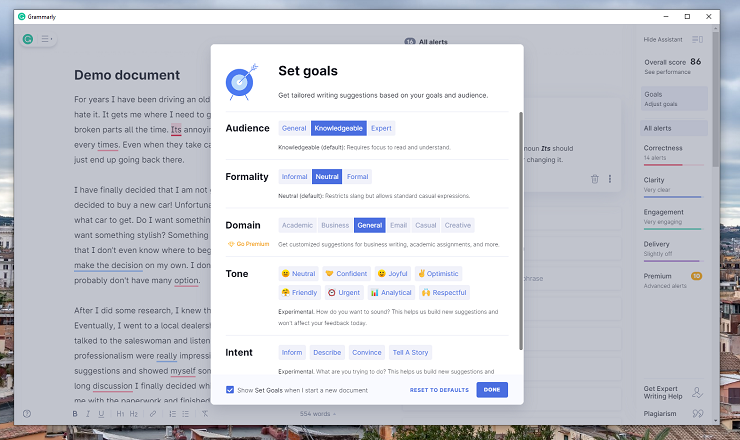Toggle the Neutral tone chip
740x440 pixels.
298,273
